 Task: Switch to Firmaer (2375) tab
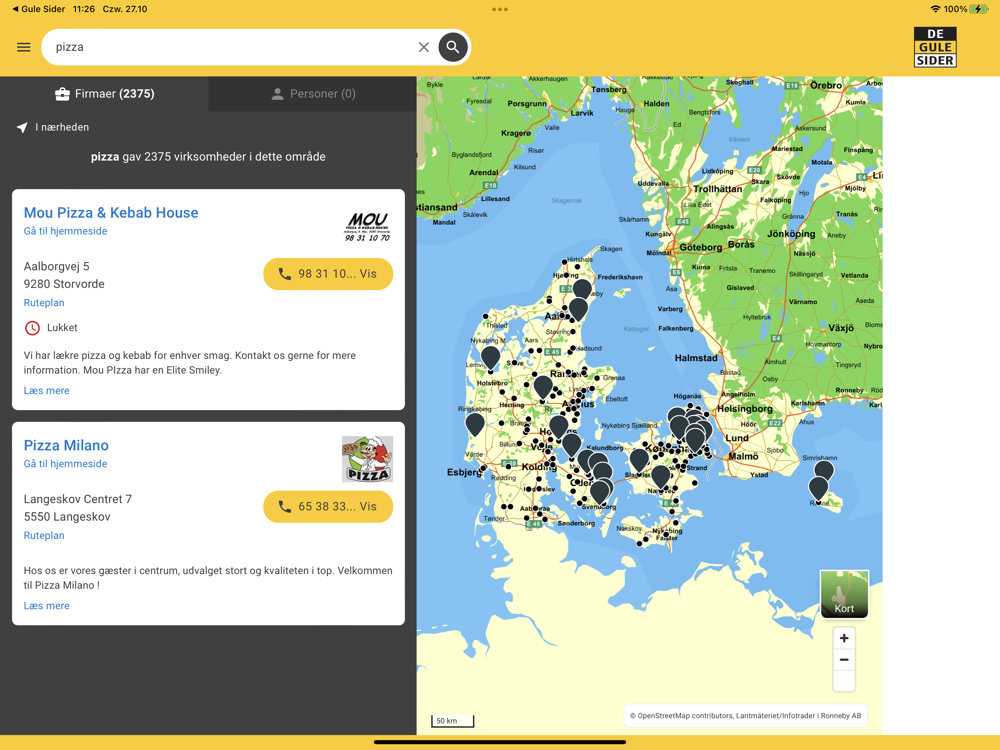[x=105, y=94]
